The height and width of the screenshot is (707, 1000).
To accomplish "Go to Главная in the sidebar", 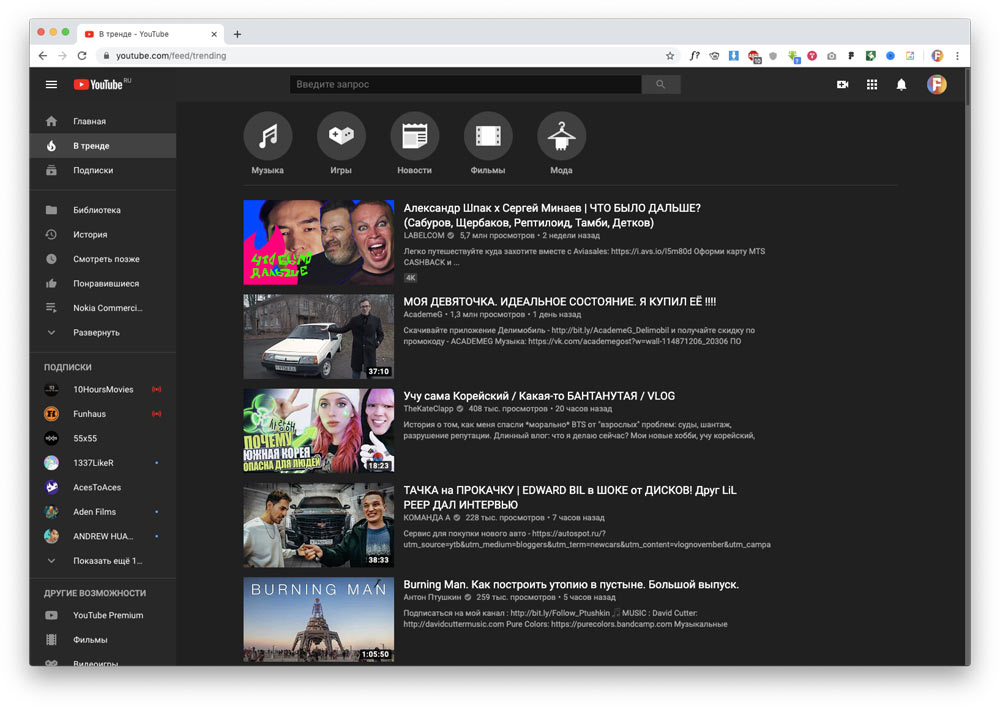I will coord(89,121).
